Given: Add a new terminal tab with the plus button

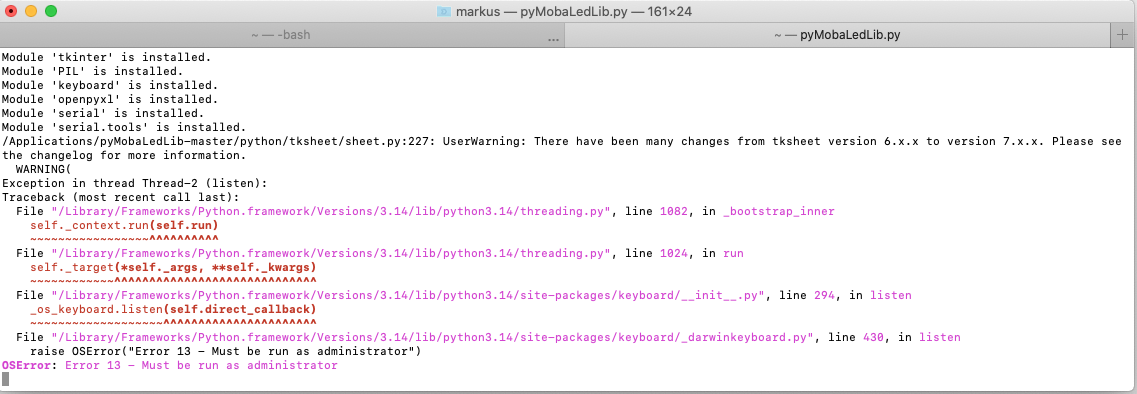Looking at the screenshot, I should pyautogui.click(x=1123, y=34).
